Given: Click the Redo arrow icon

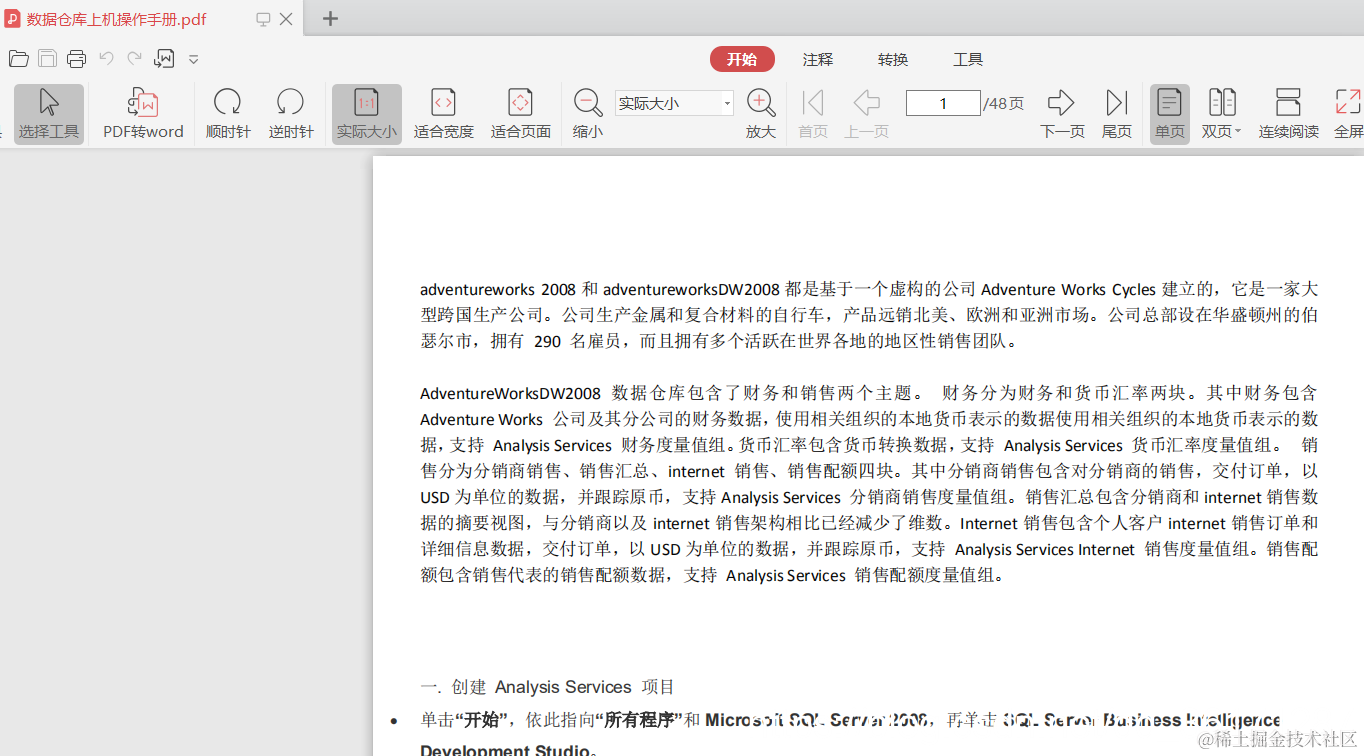Looking at the screenshot, I should click(x=134, y=59).
